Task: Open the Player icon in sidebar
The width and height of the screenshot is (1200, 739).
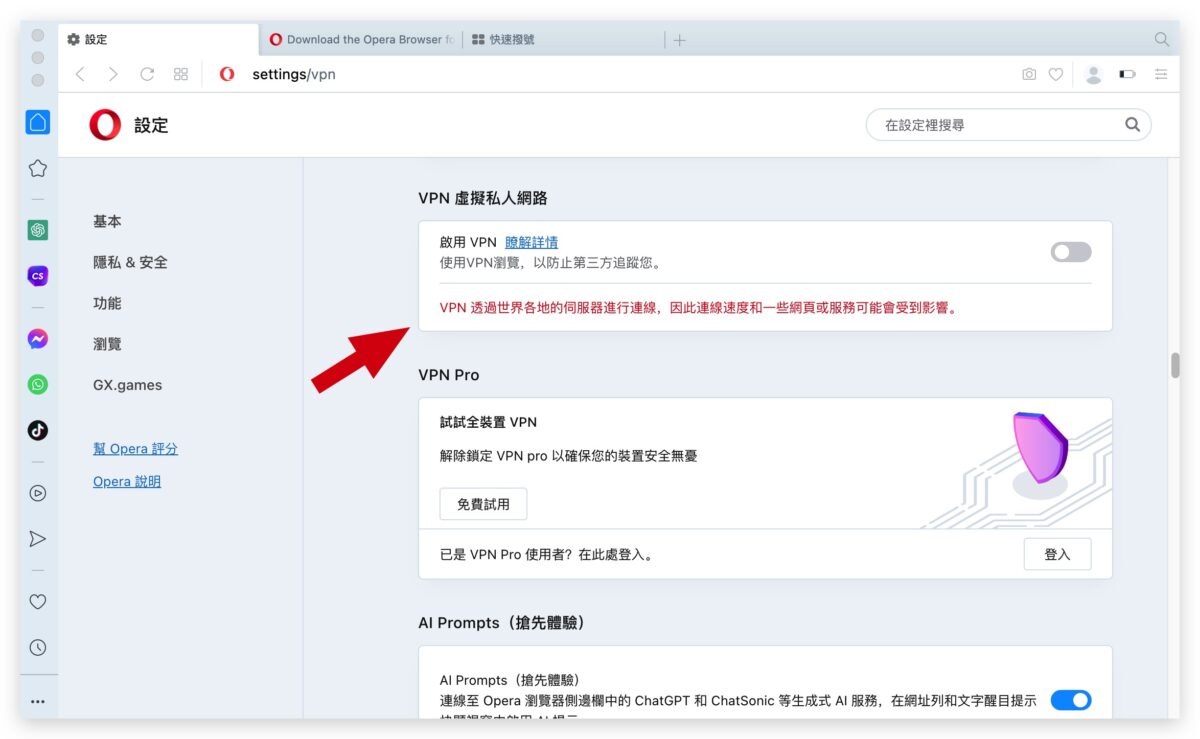Action: [x=37, y=493]
